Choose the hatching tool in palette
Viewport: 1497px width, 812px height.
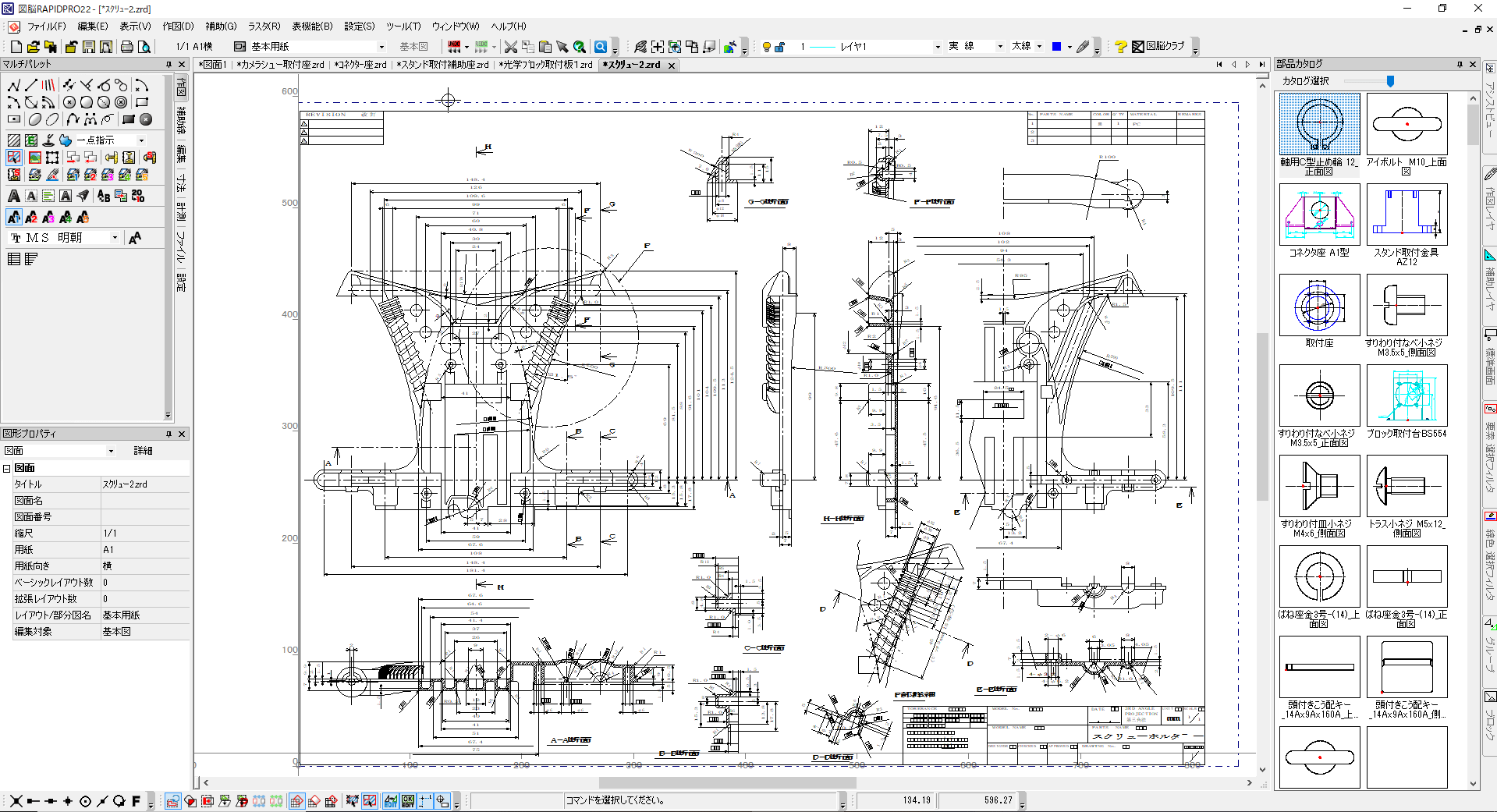tap(13, 140)
